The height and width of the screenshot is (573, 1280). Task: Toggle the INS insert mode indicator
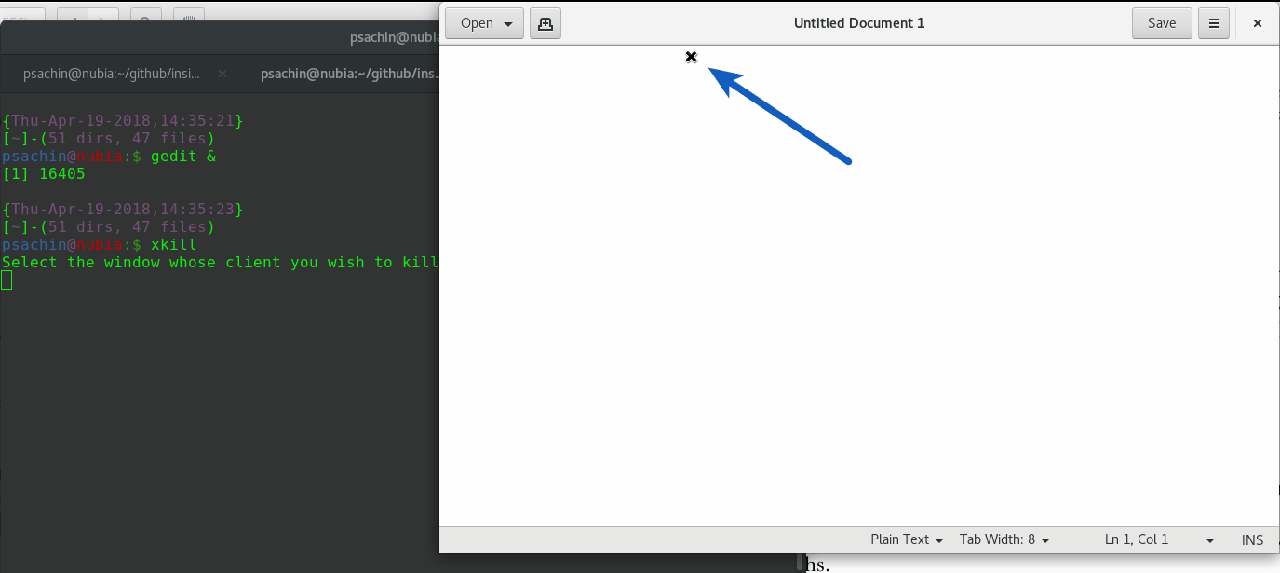1252,539
